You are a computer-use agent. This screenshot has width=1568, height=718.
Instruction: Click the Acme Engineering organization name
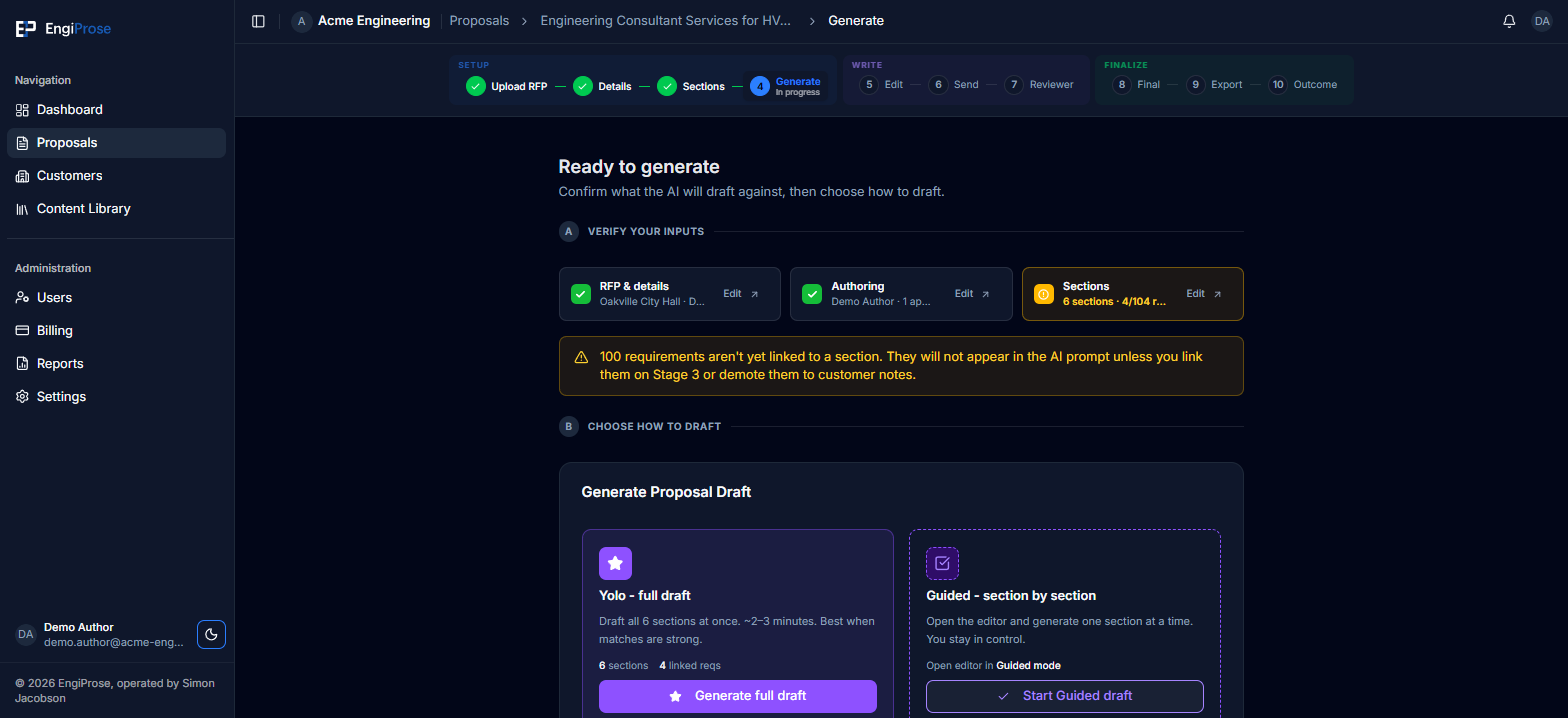point(374,21)
